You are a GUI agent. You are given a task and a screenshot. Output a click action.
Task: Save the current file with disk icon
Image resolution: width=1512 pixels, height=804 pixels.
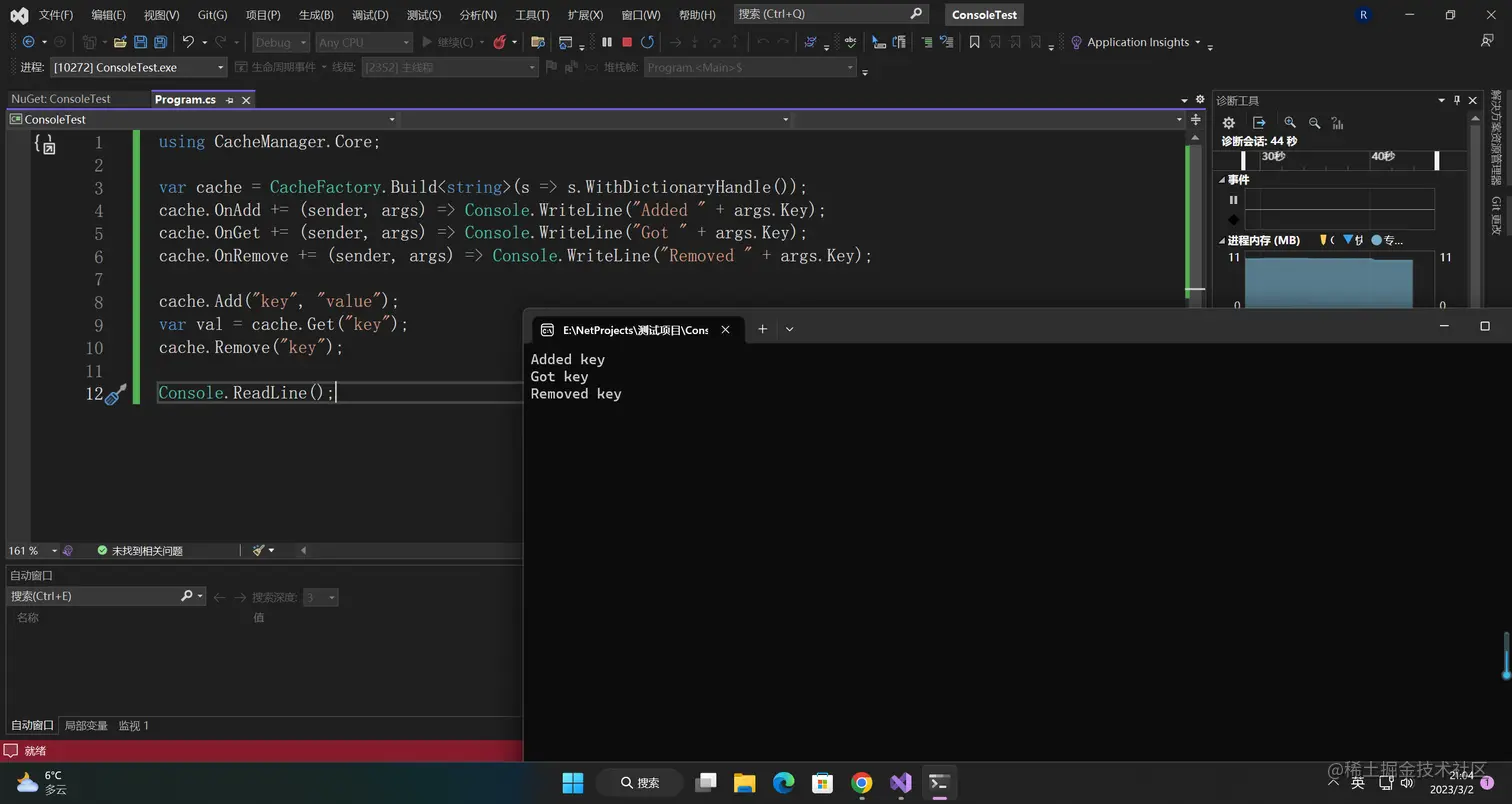140,42
